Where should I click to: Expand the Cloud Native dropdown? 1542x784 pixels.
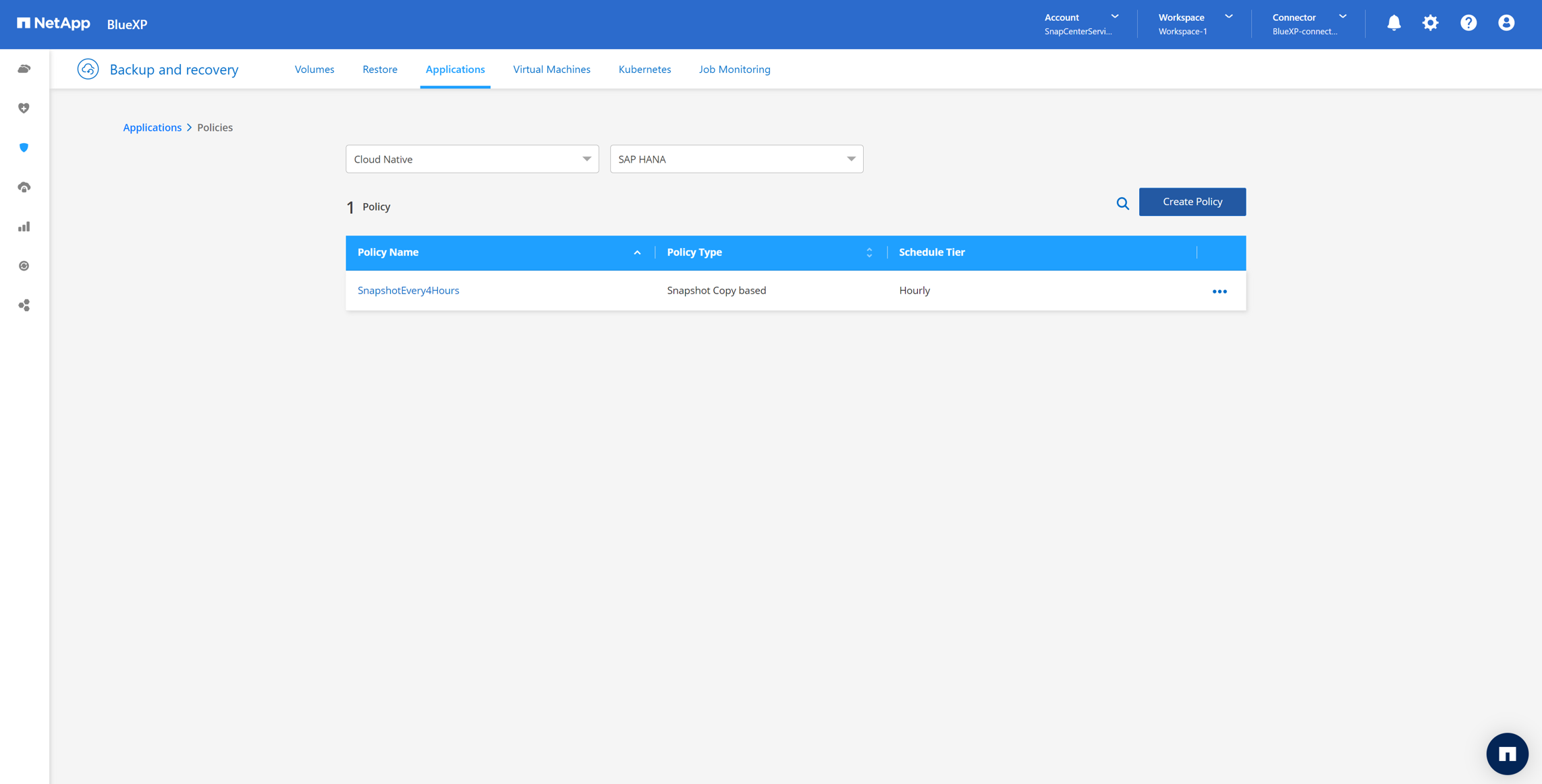point(472,159)
